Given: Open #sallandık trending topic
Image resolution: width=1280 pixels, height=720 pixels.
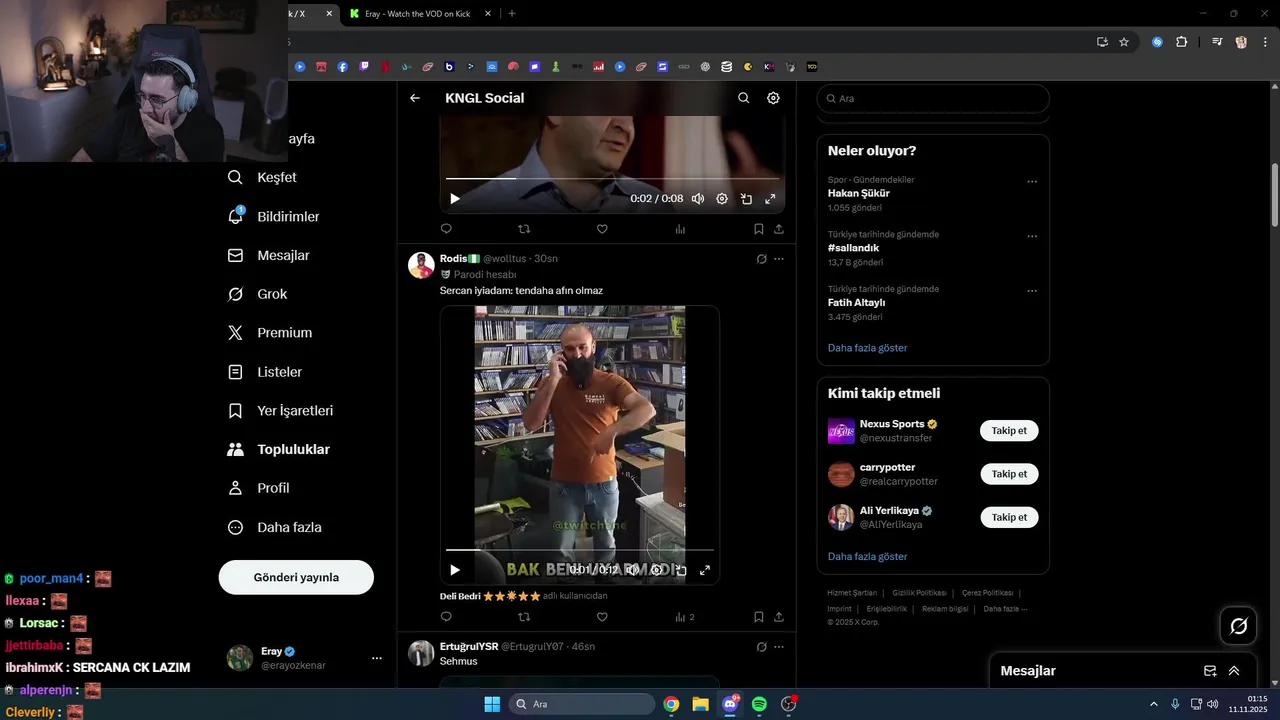Looking at the screenshot, I should pyautogui.click(x=853, y=248).
